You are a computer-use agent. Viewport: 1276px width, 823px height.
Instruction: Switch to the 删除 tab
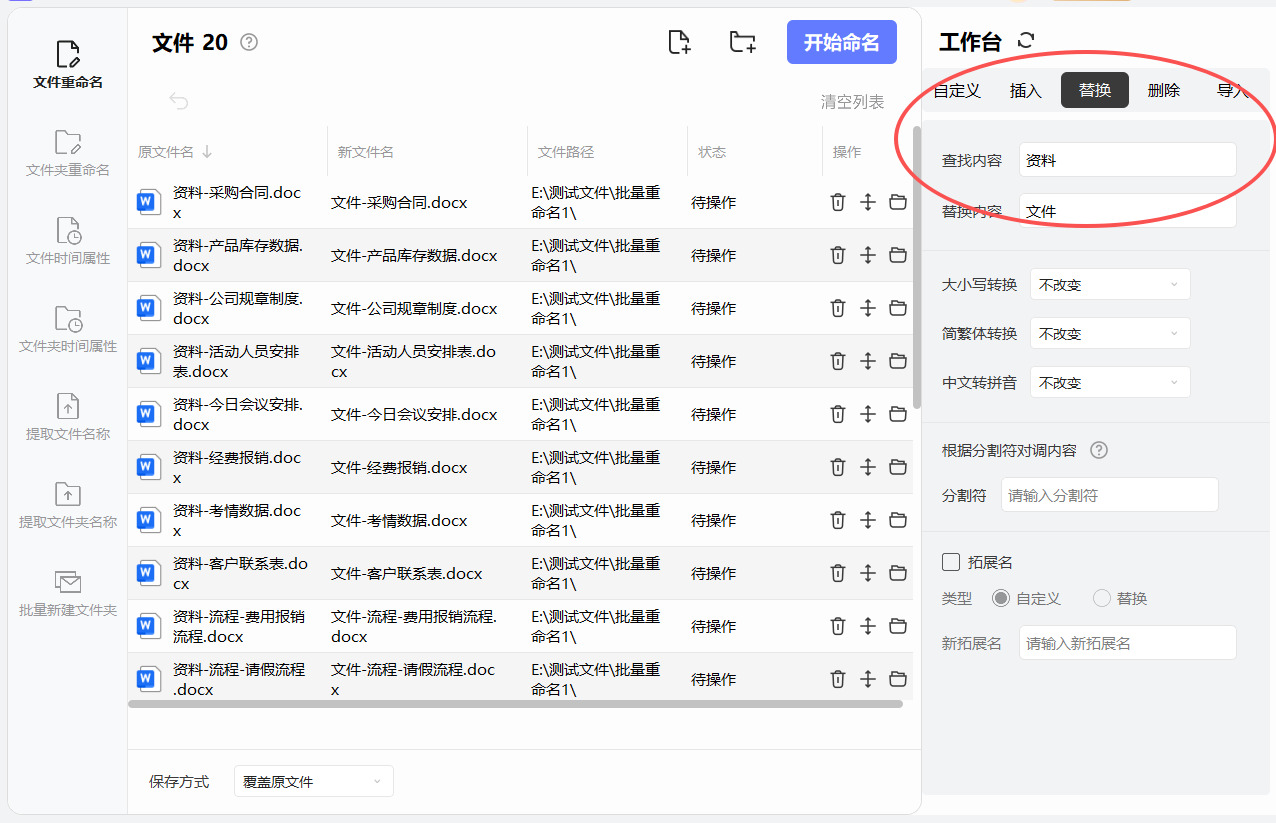point(1164,90)
